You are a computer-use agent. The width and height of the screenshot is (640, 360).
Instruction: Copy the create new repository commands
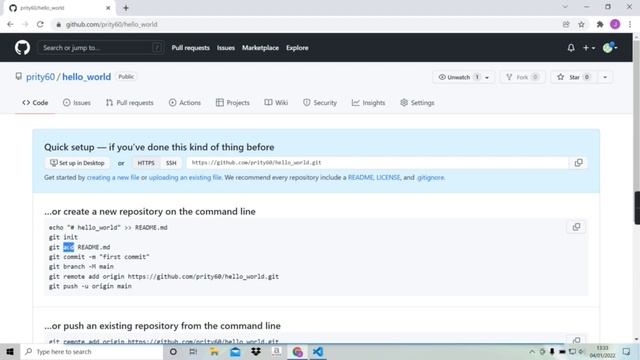(576, 227)
